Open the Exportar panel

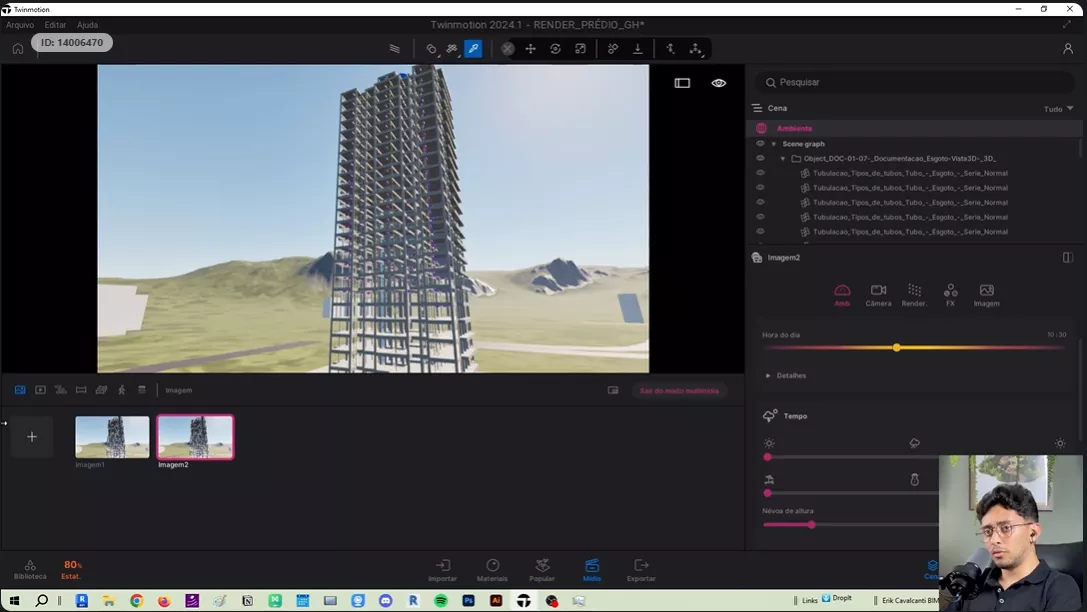click(x=641, y=570)
